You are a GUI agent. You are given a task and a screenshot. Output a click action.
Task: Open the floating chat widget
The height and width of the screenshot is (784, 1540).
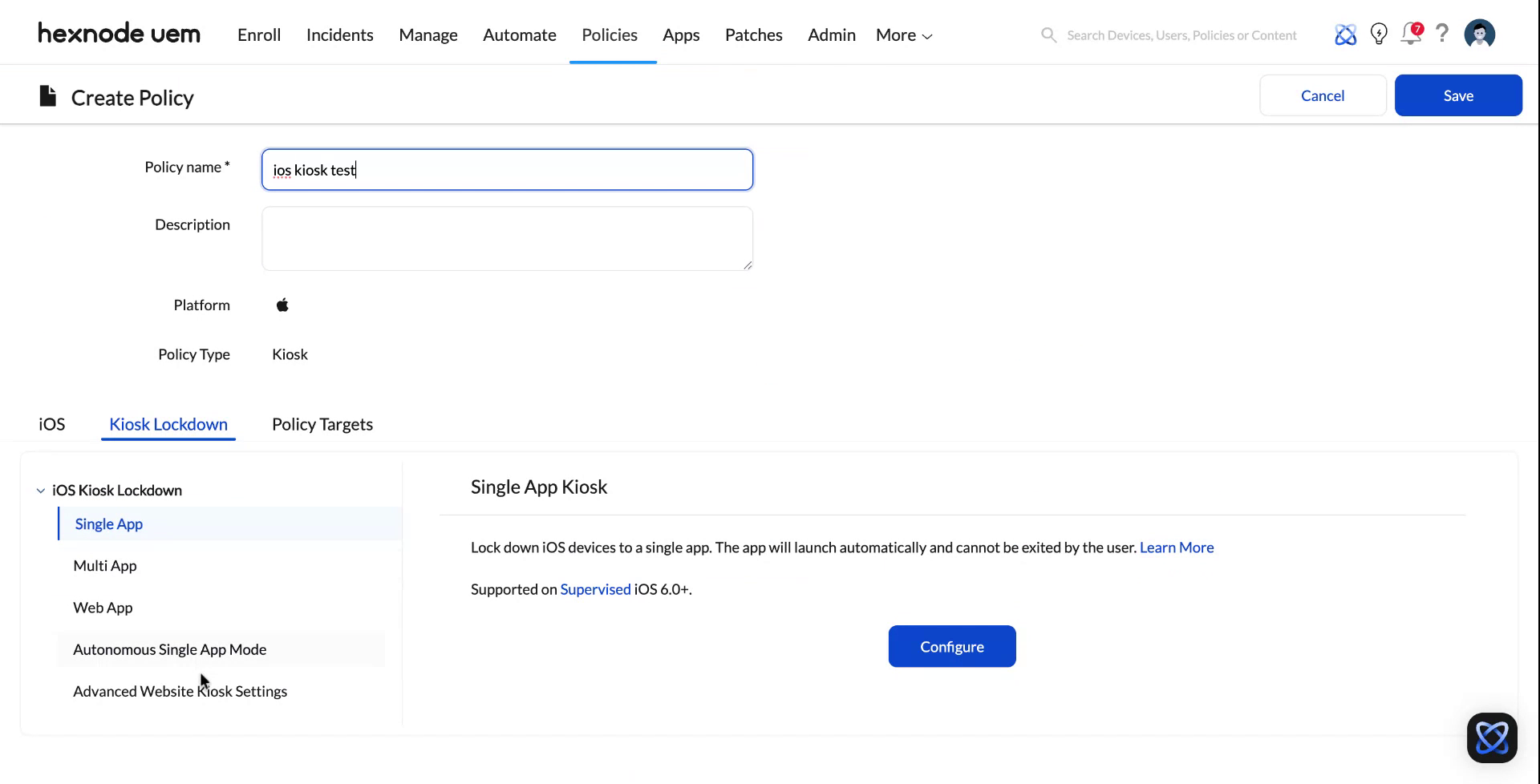1493,737
